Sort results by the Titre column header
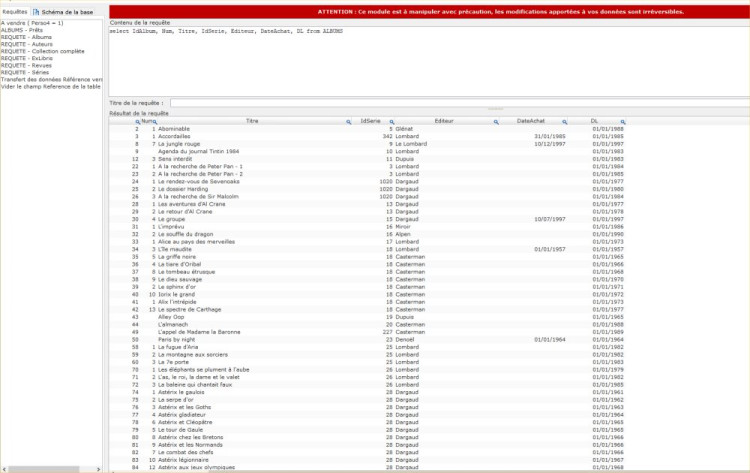This screenshot has height=473, width=750. point(252,121)
